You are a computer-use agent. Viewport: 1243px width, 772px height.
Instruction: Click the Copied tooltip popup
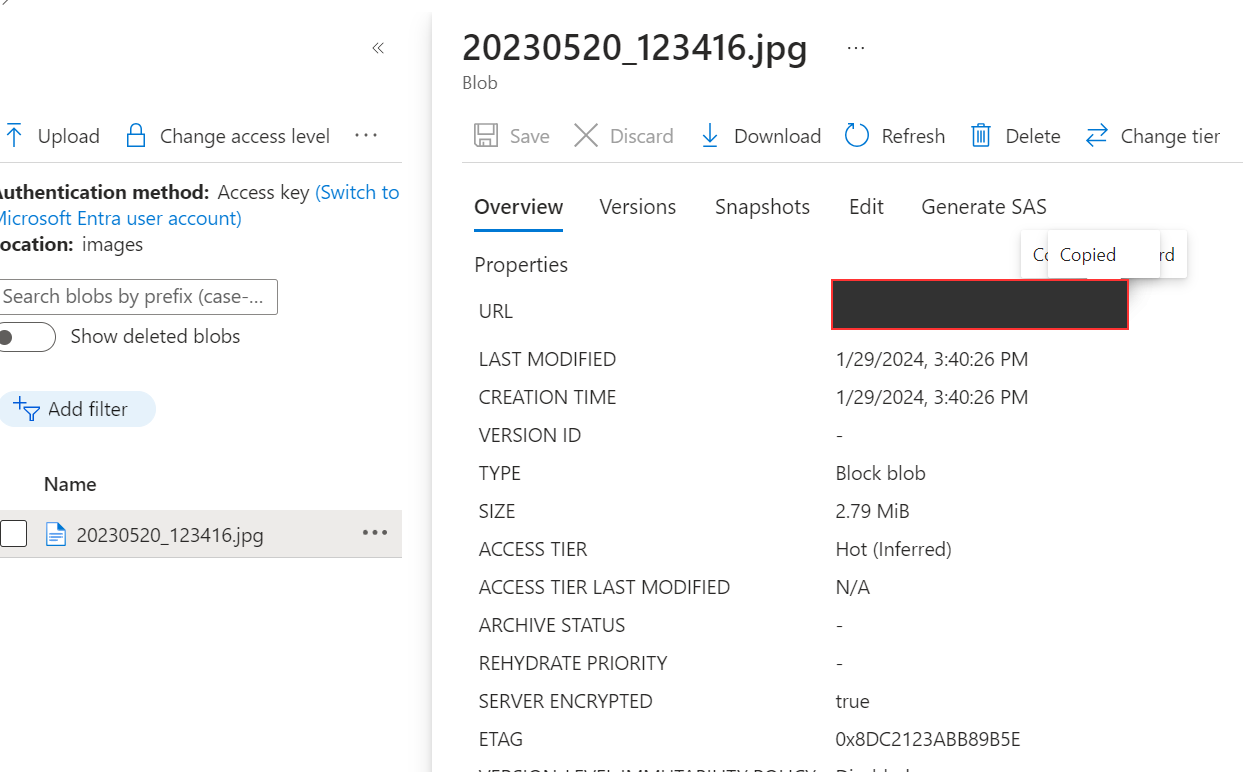tap(1104, 254)
